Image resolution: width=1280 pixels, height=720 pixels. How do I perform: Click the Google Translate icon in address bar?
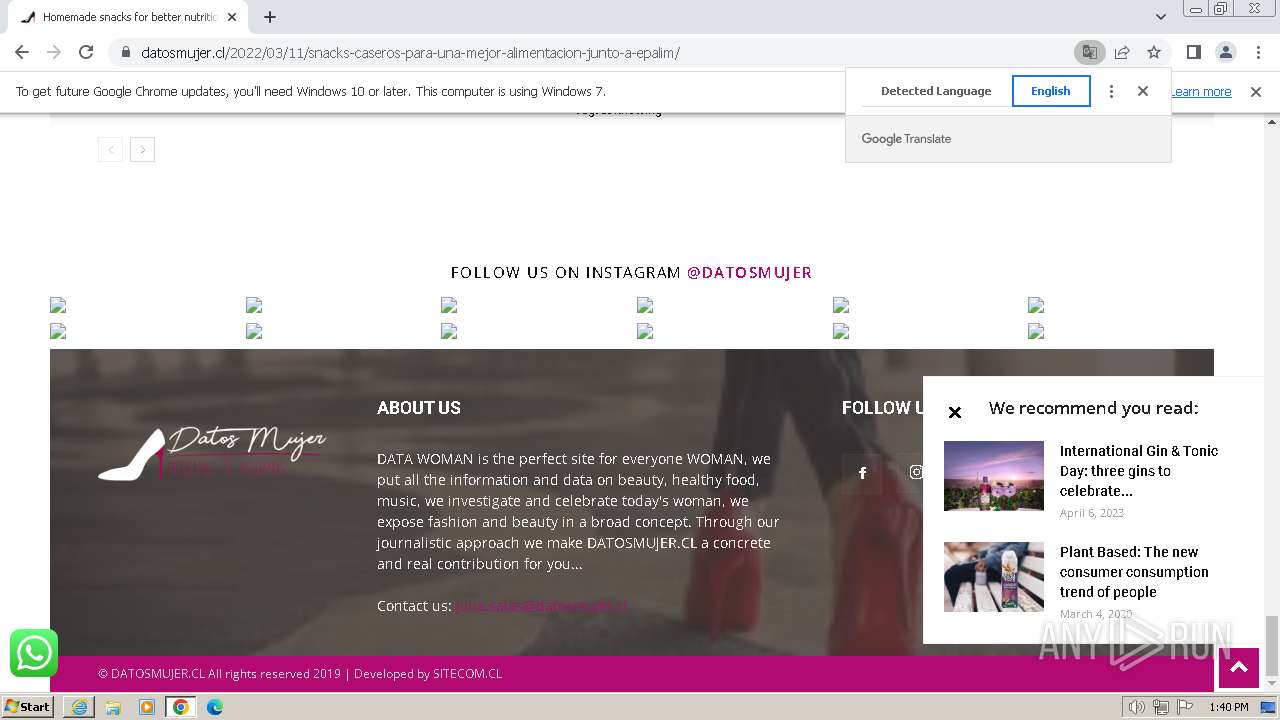(x=1090, y=52)
